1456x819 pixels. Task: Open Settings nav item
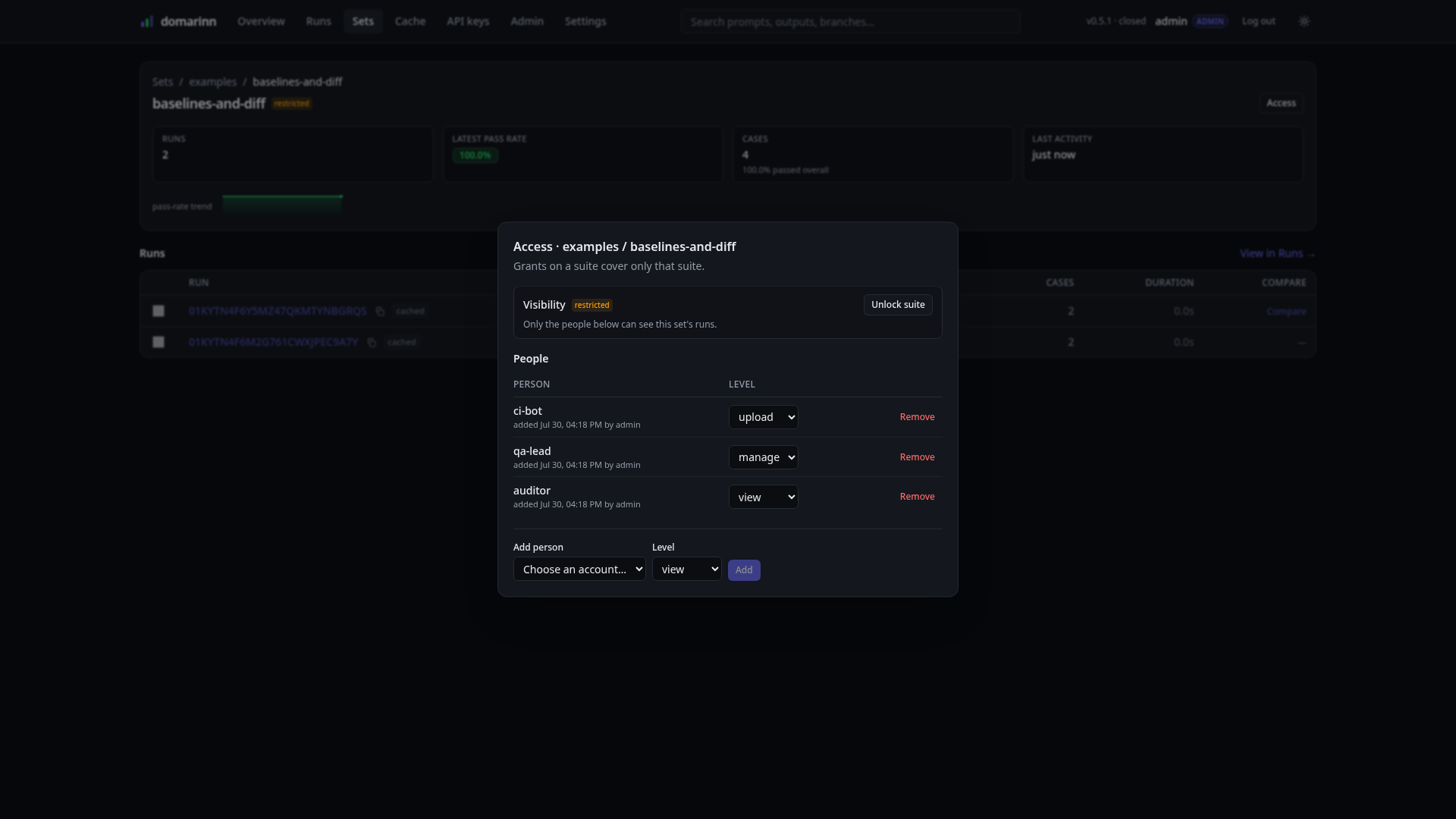585,21
